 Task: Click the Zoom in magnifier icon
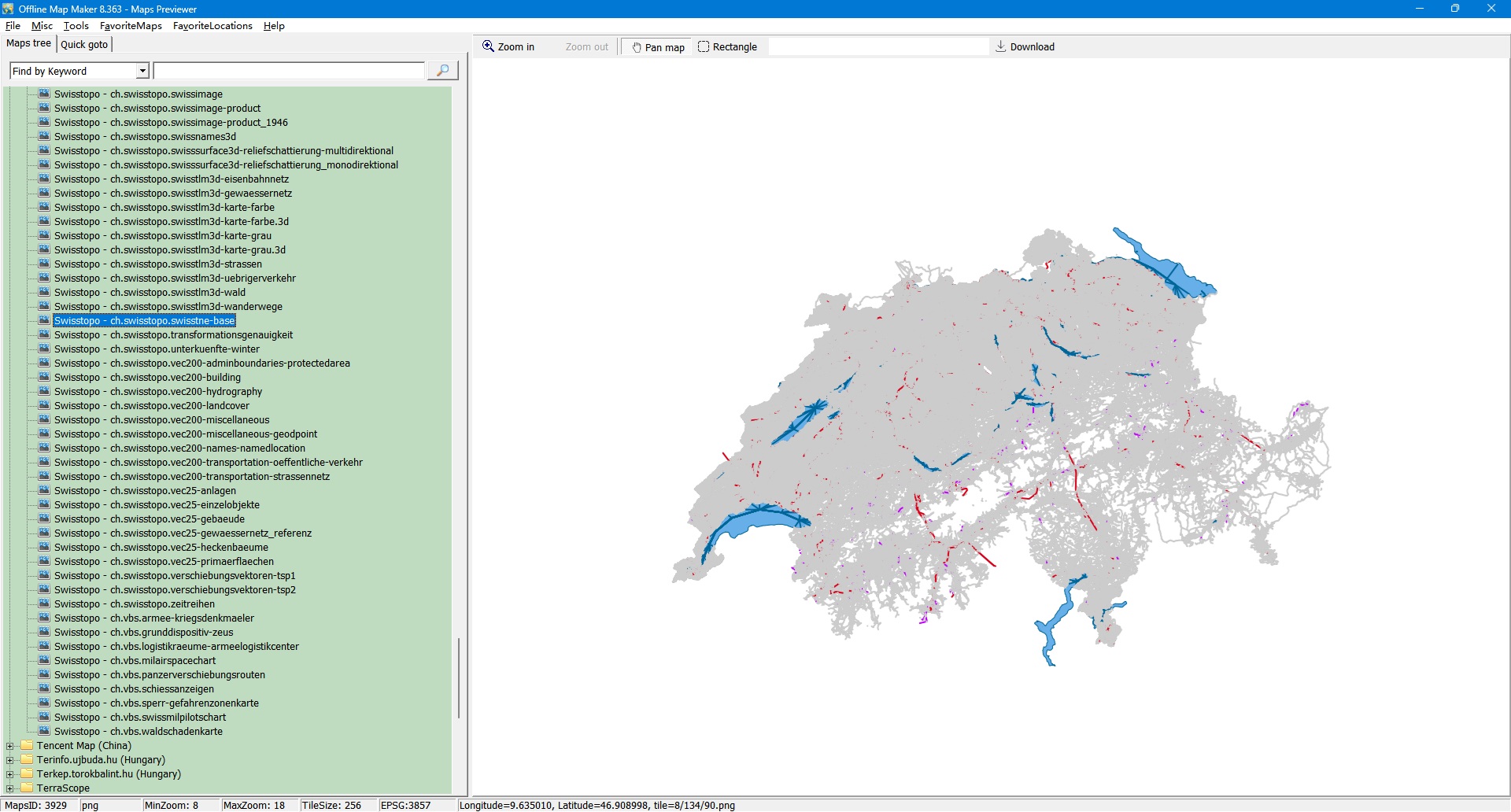click(x=488, y=46)
